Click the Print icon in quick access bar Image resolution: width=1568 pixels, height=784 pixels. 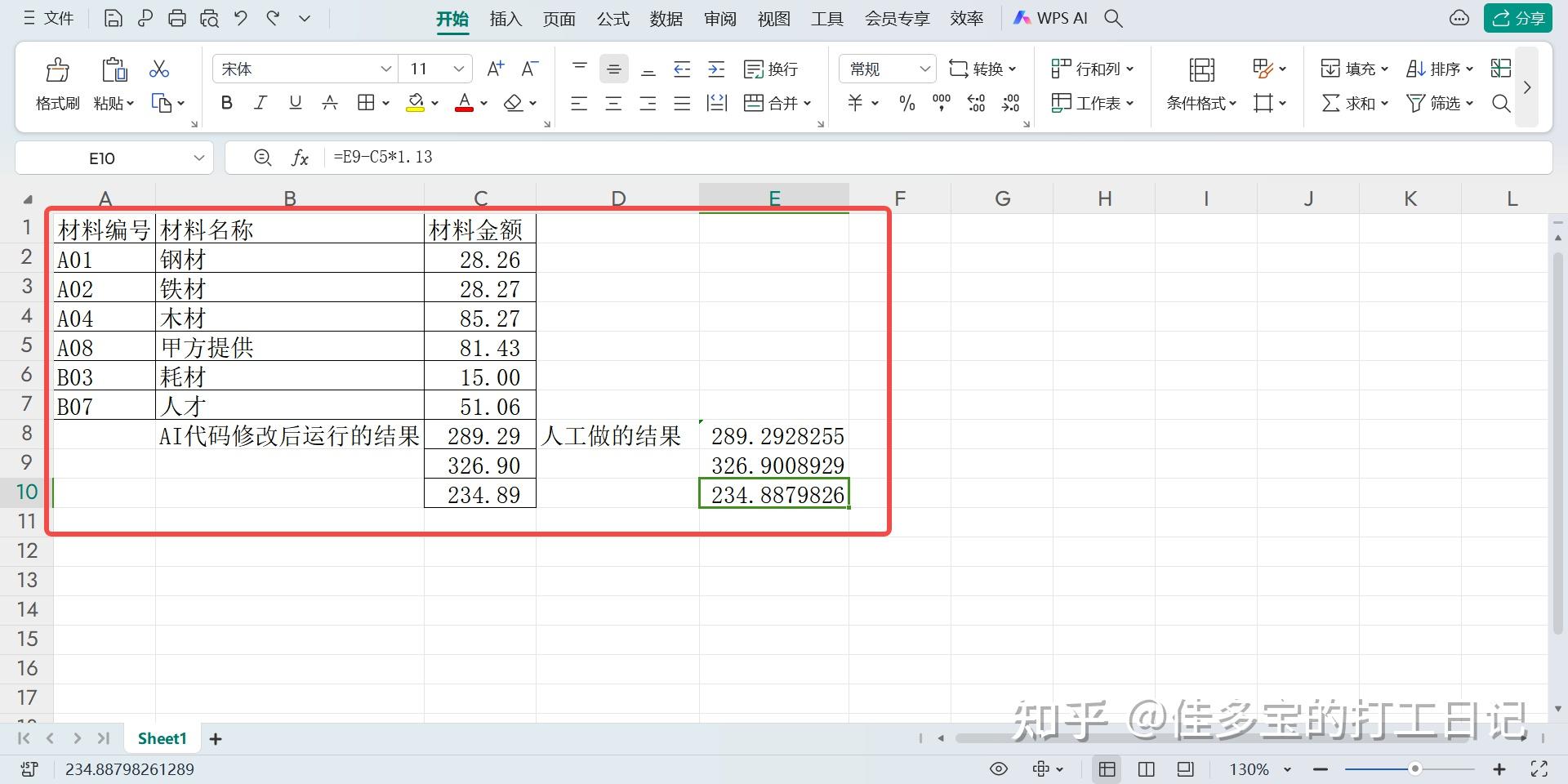click(x=177, y=18)
